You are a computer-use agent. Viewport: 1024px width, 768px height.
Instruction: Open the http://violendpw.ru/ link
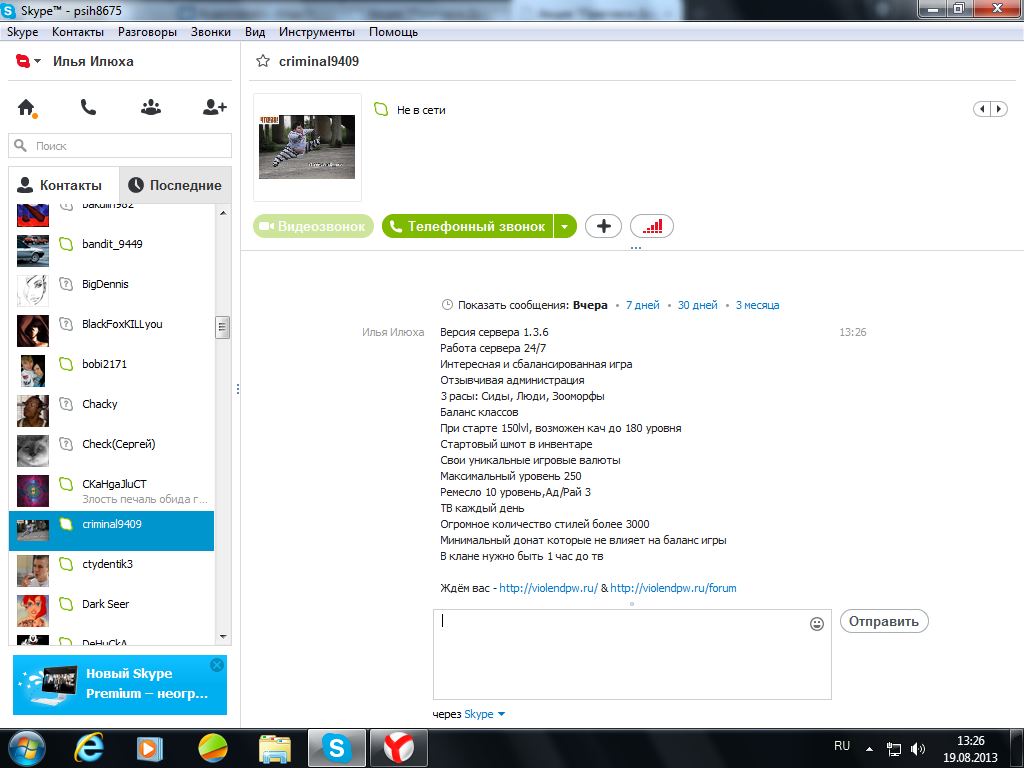click(x=549, y=588)
